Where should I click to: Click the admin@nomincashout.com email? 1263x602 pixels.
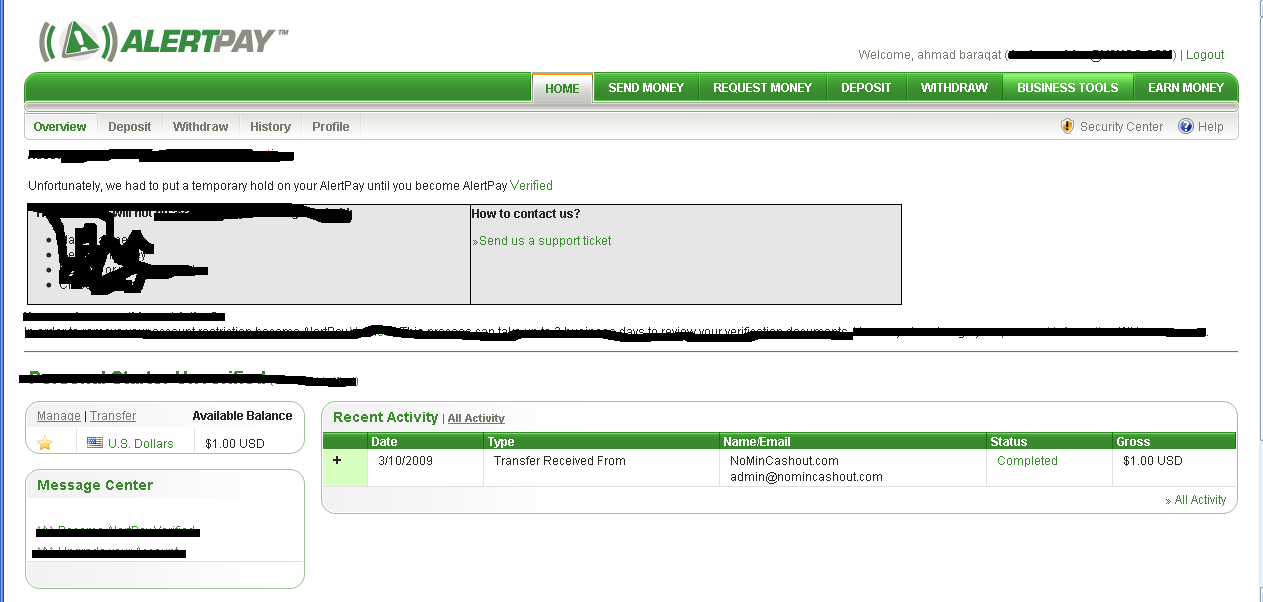pyautogui.click(x=807, y=477)
